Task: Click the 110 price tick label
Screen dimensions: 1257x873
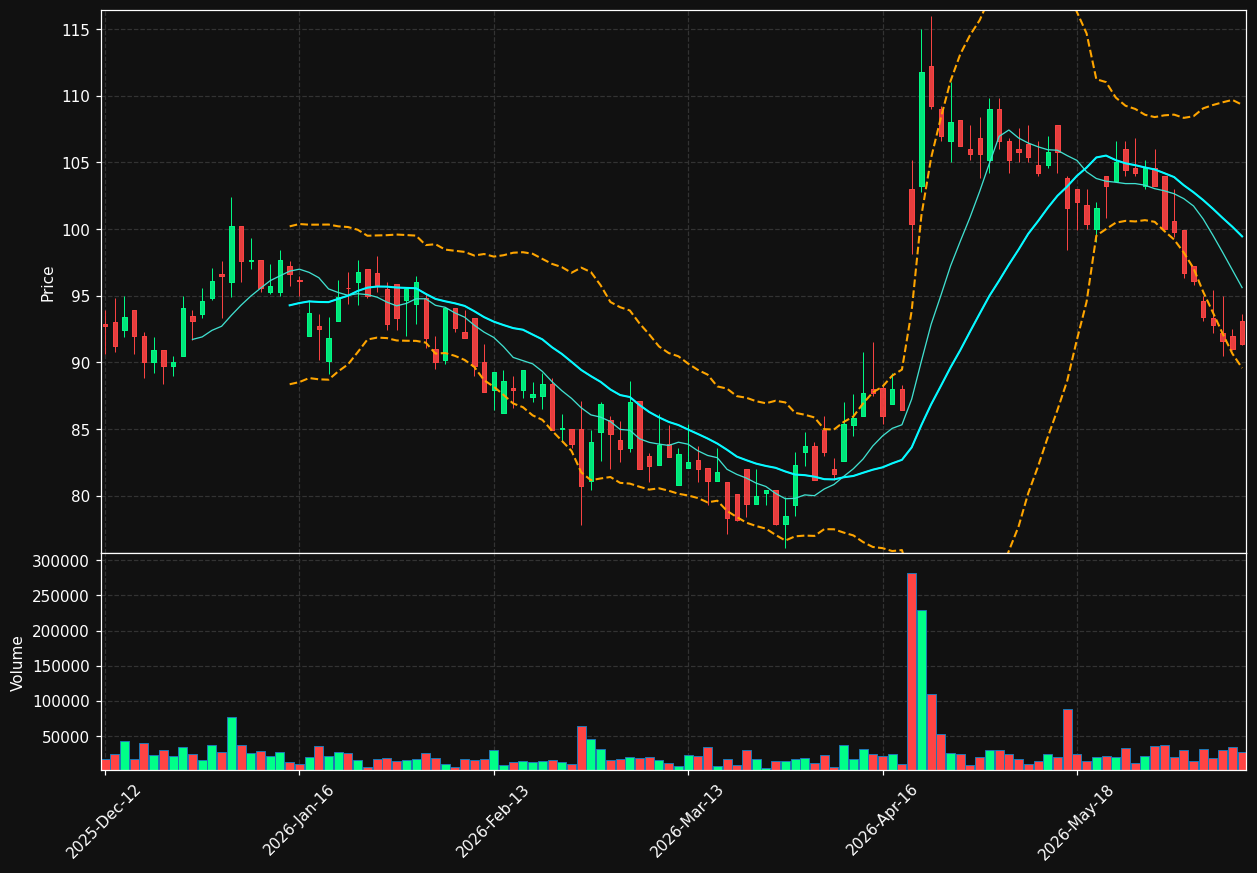Action: [x=75, y=97]
